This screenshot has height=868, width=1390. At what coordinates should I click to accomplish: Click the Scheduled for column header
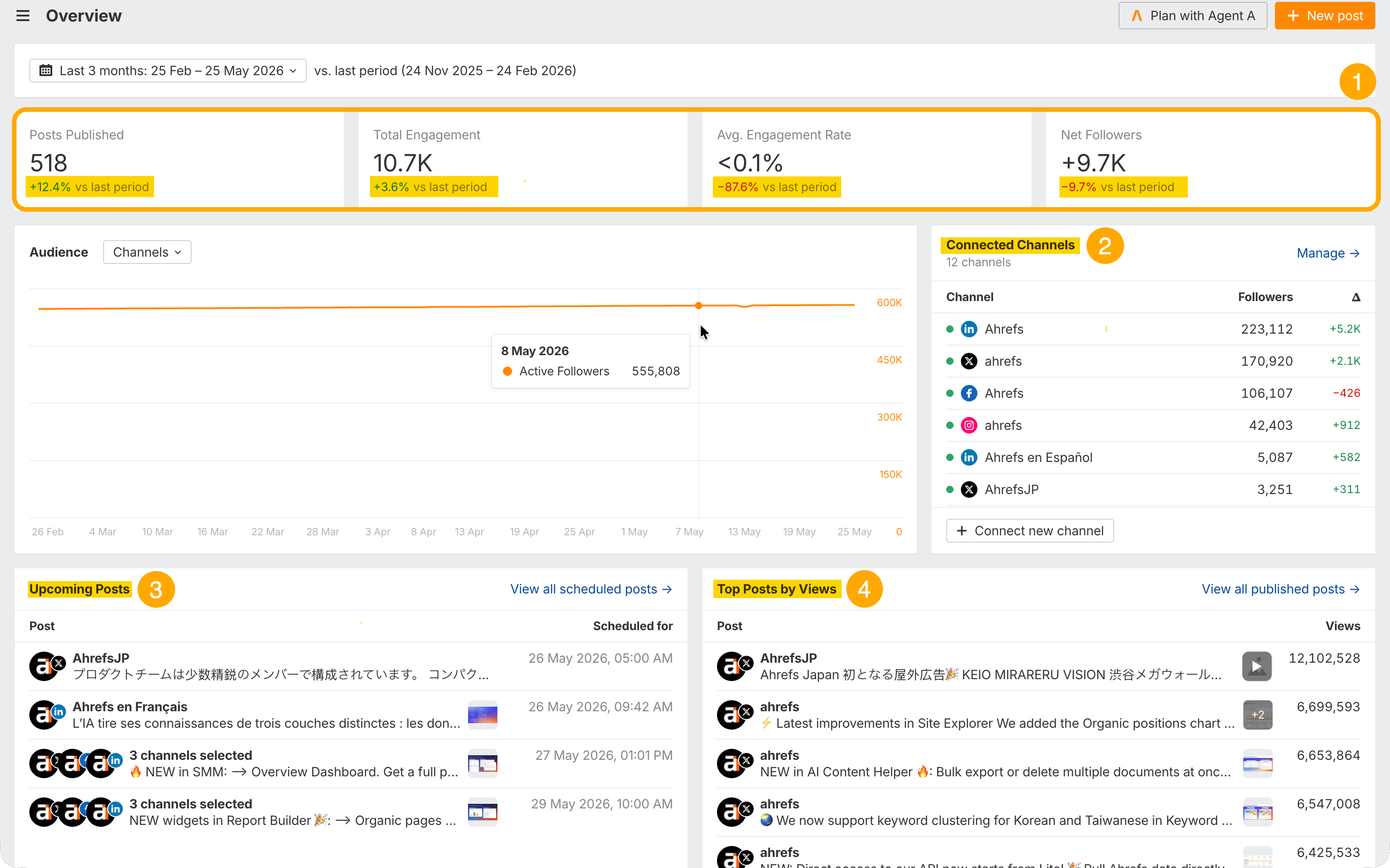(632, 626)
